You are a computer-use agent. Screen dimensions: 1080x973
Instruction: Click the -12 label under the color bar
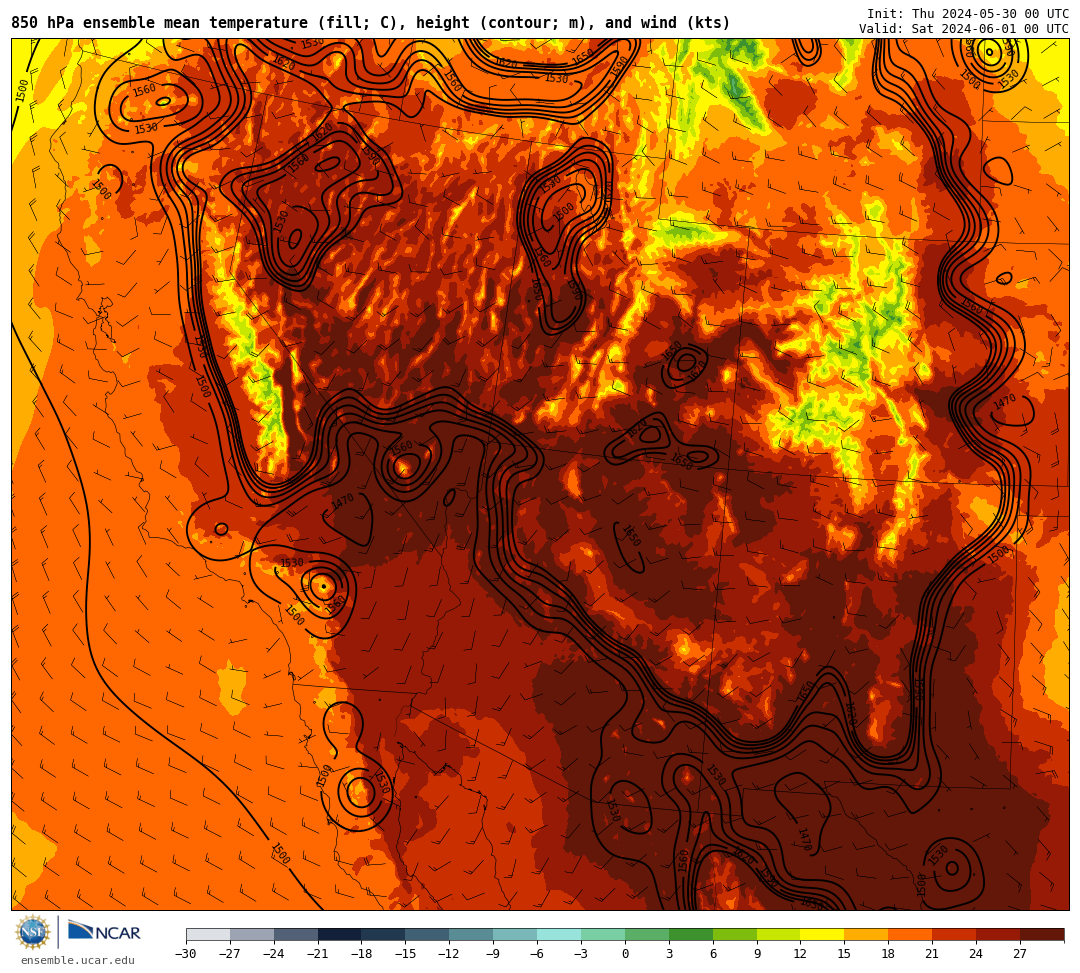click(x=450, y=954)
